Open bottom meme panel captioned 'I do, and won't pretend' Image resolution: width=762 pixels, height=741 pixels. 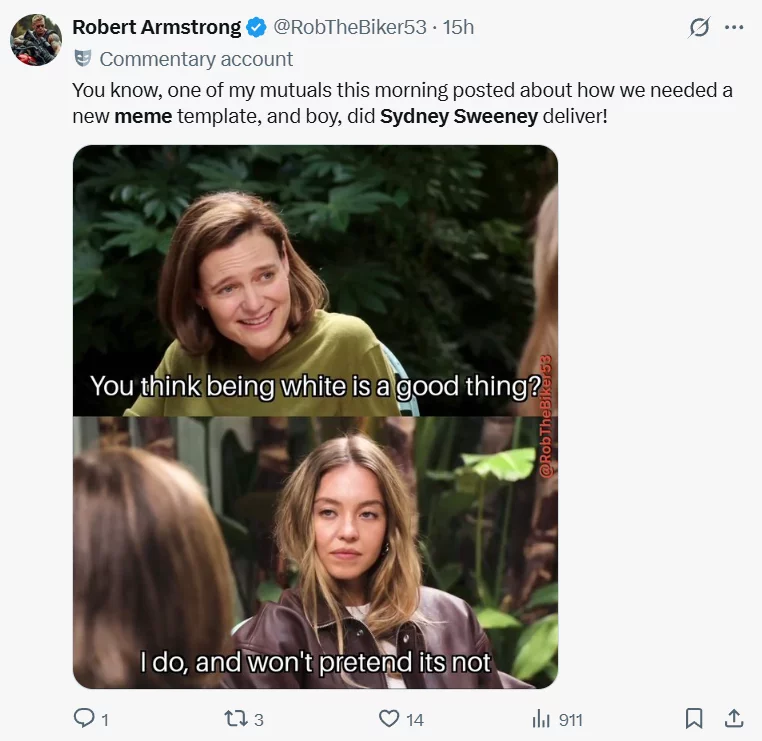(x=315, y=552)
